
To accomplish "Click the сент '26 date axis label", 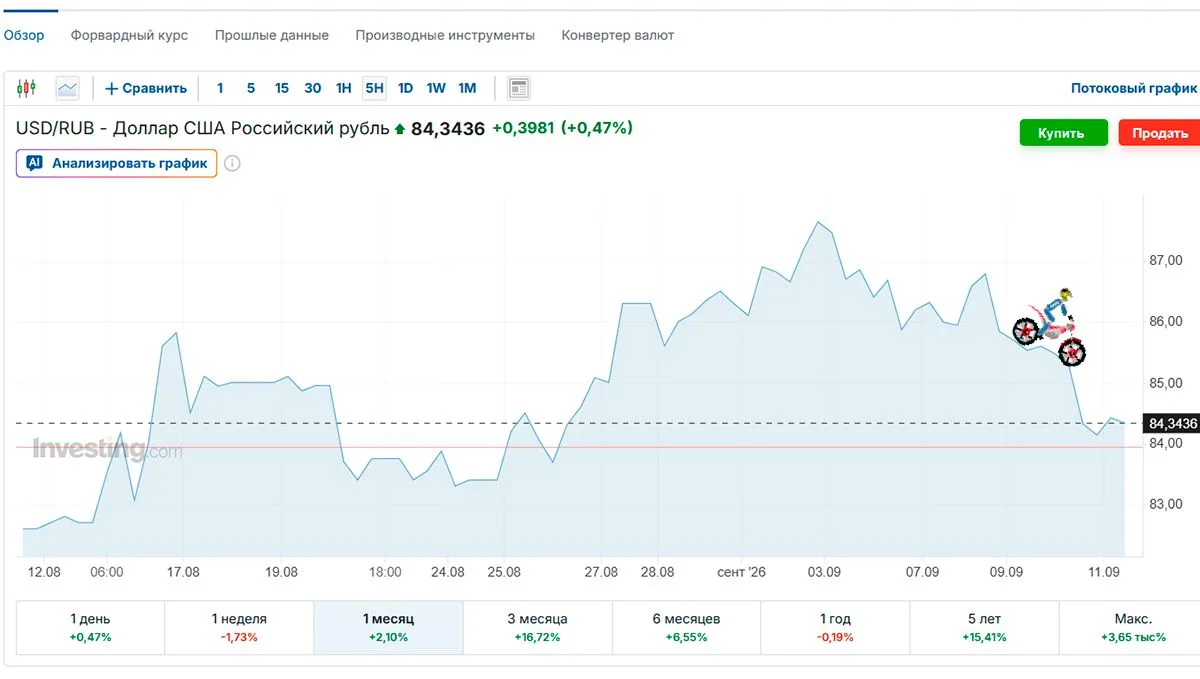I will pyautogui.click(x=741, y=572).
